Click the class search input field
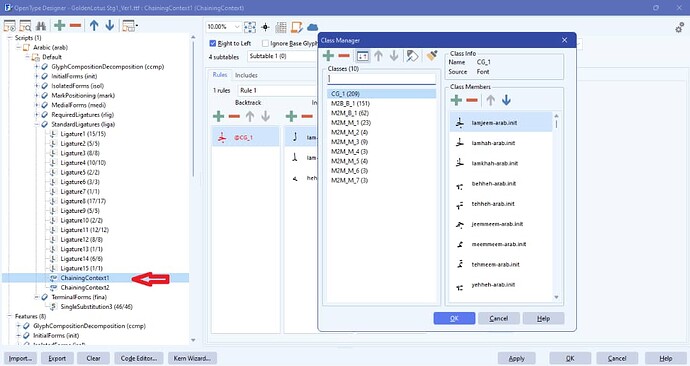Viewport: 690px width, 366px height. pyautogui.click(x=382, y=79)
